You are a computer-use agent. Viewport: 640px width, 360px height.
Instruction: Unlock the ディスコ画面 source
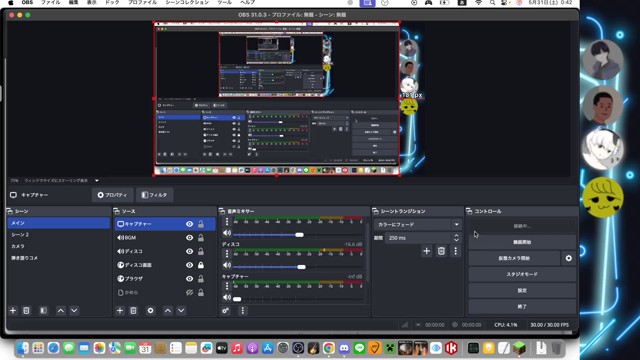coord(201,265)
